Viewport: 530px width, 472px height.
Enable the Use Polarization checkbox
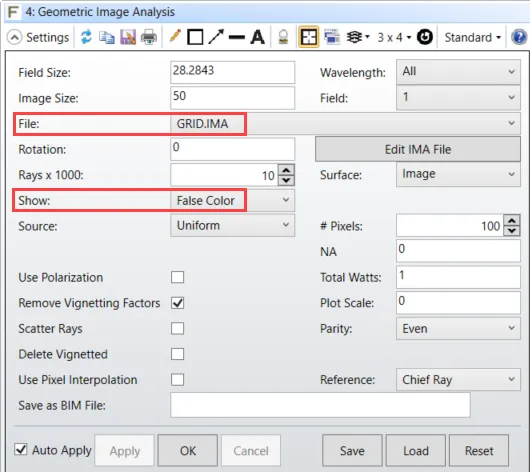tap(177, 277)
